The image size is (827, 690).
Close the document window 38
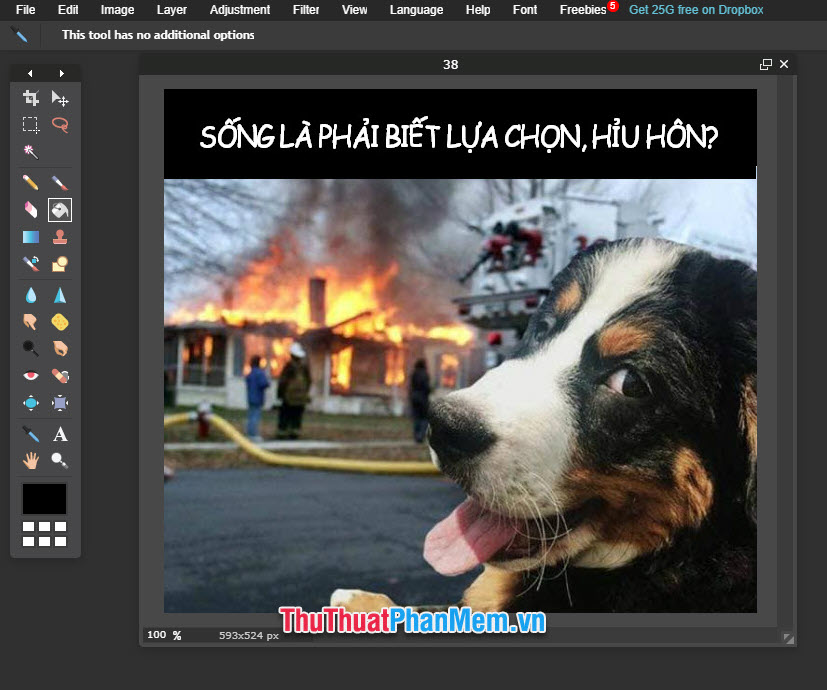click(784, 64)
